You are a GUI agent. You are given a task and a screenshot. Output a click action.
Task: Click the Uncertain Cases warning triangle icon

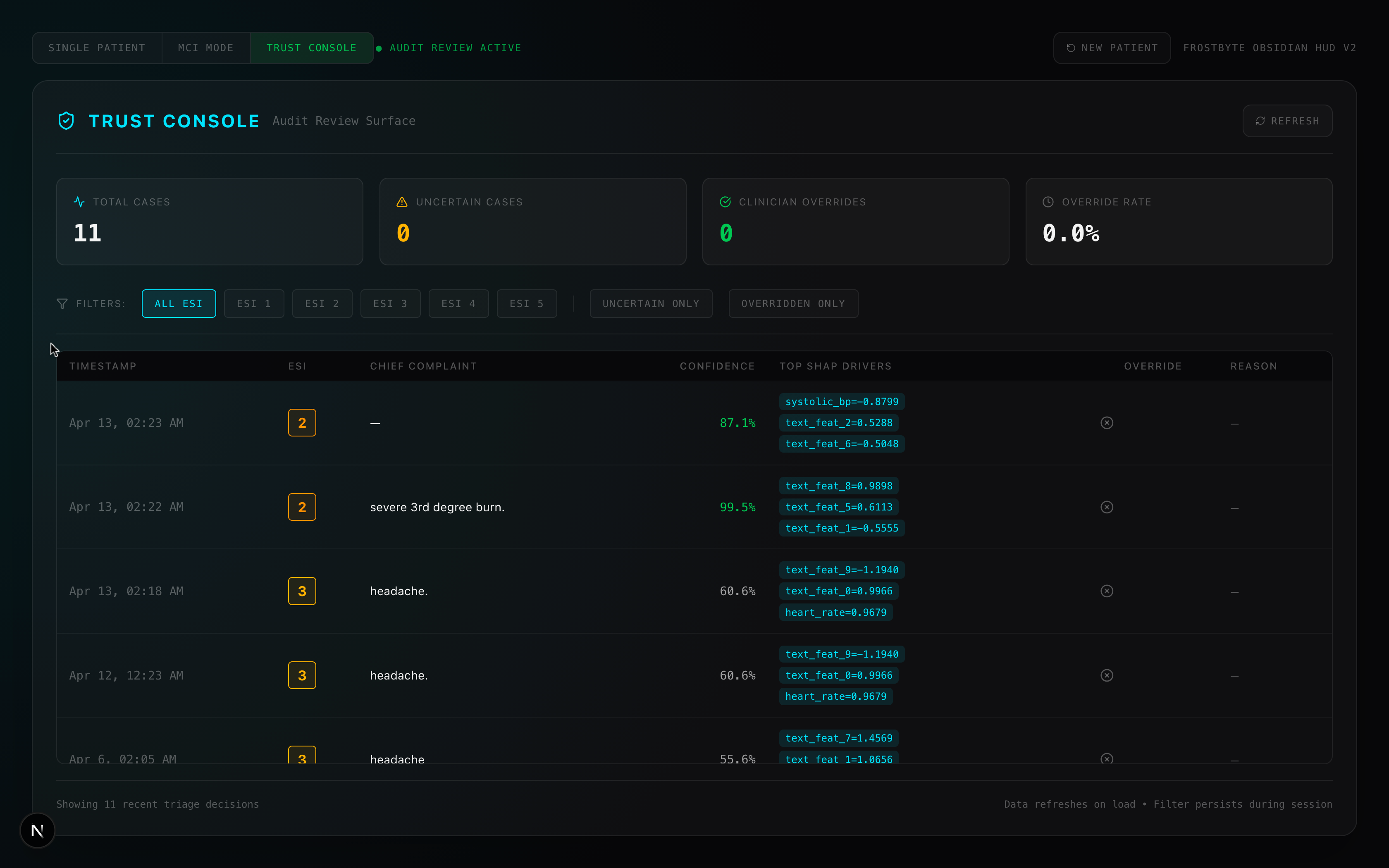[x=402, y=202]
